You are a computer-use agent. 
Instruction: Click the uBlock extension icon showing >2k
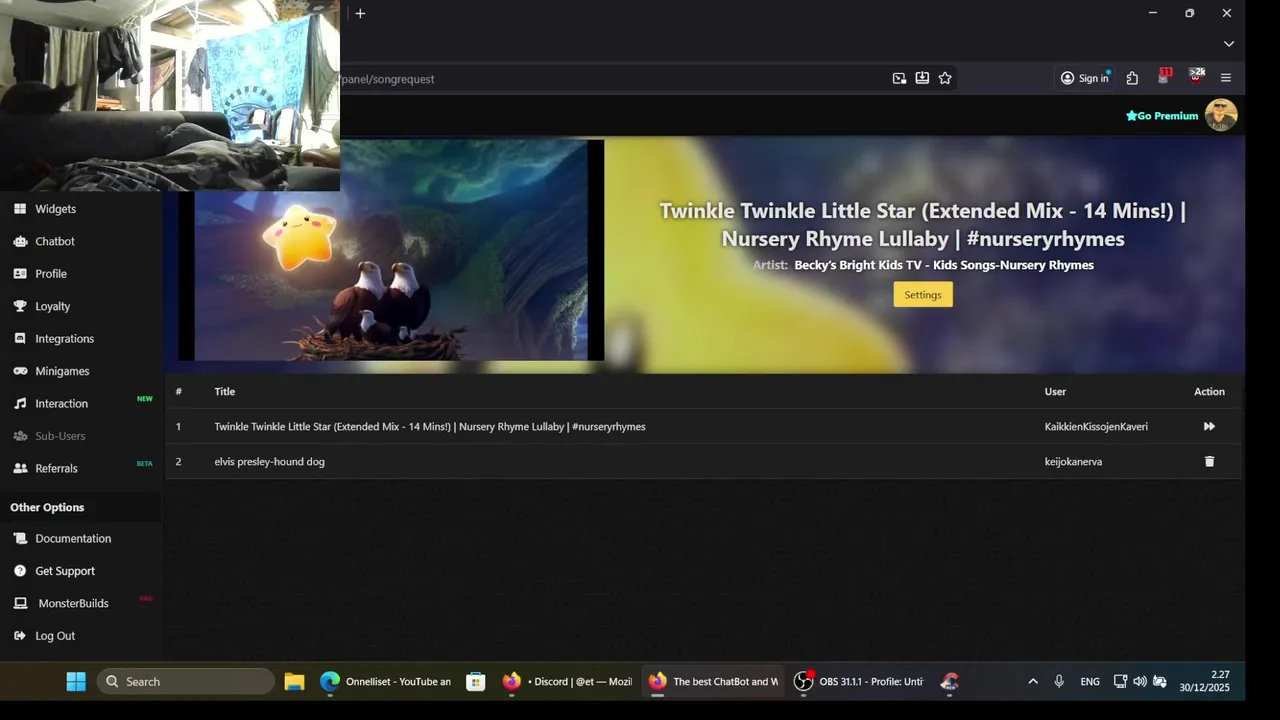click(x=1196, y=77)
